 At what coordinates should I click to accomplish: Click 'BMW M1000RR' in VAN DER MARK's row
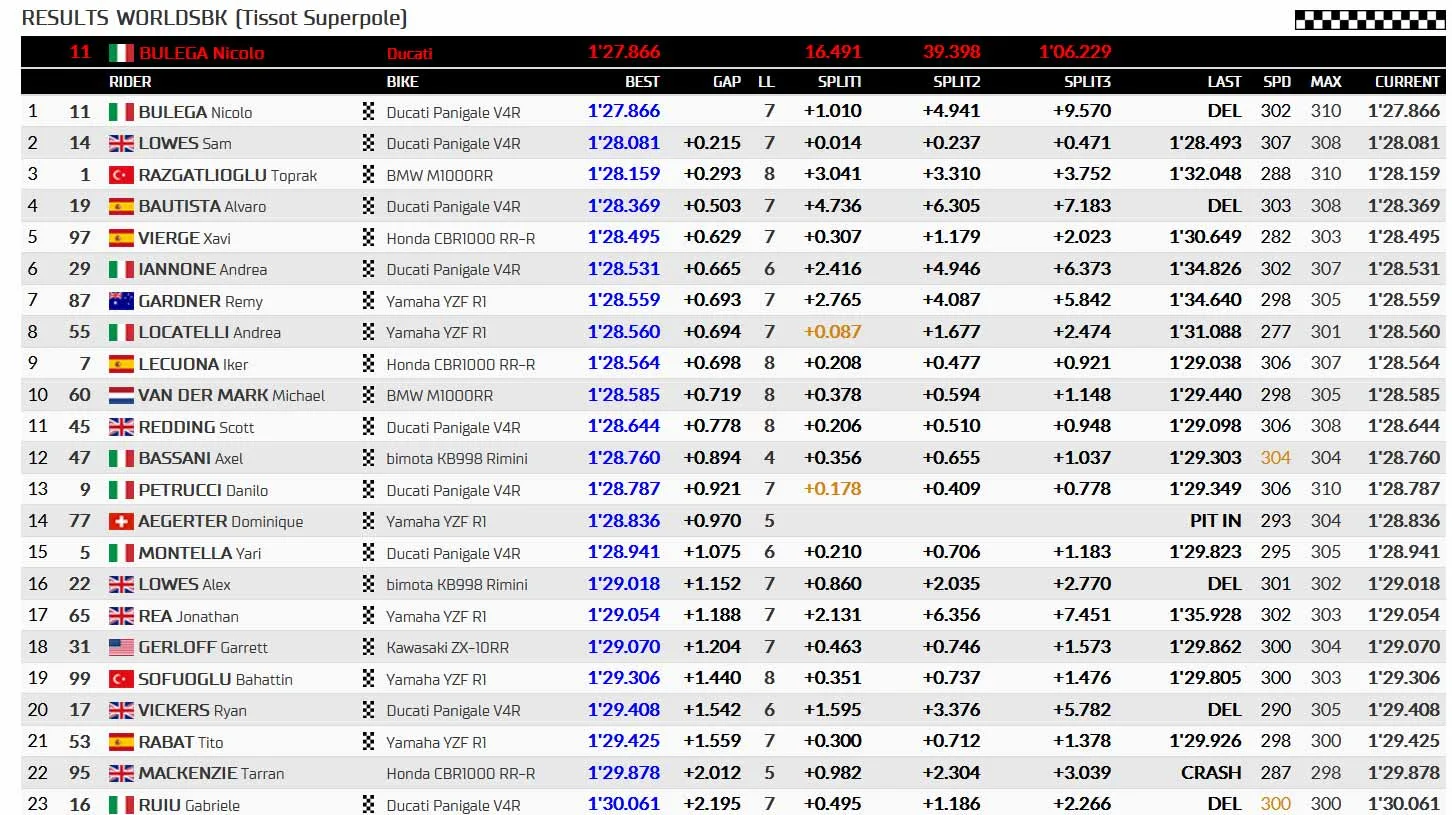[x=440, y=396]
